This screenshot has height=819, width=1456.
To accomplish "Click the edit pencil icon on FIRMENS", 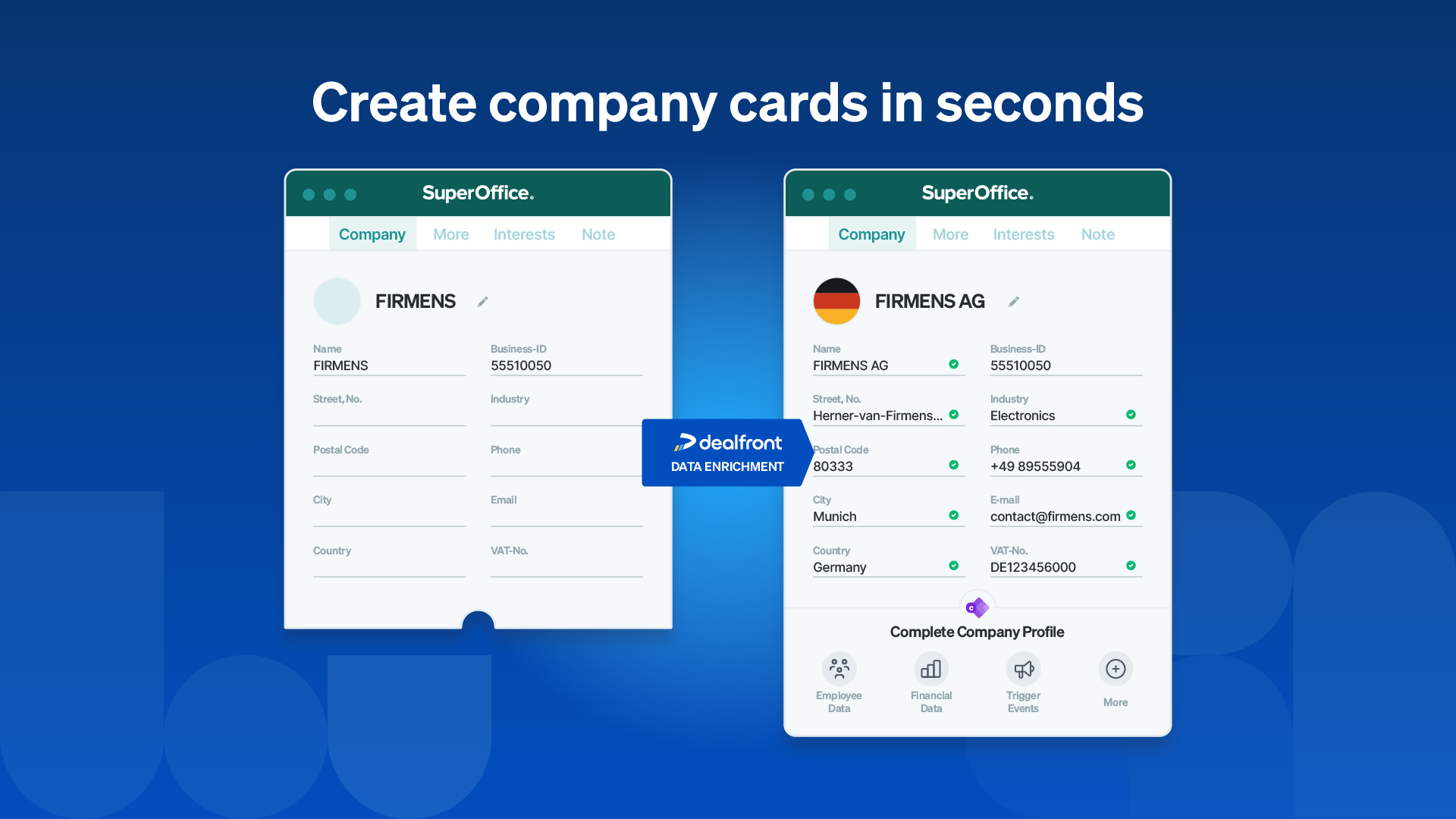I will pyautogui.click(x=483, y=301).
